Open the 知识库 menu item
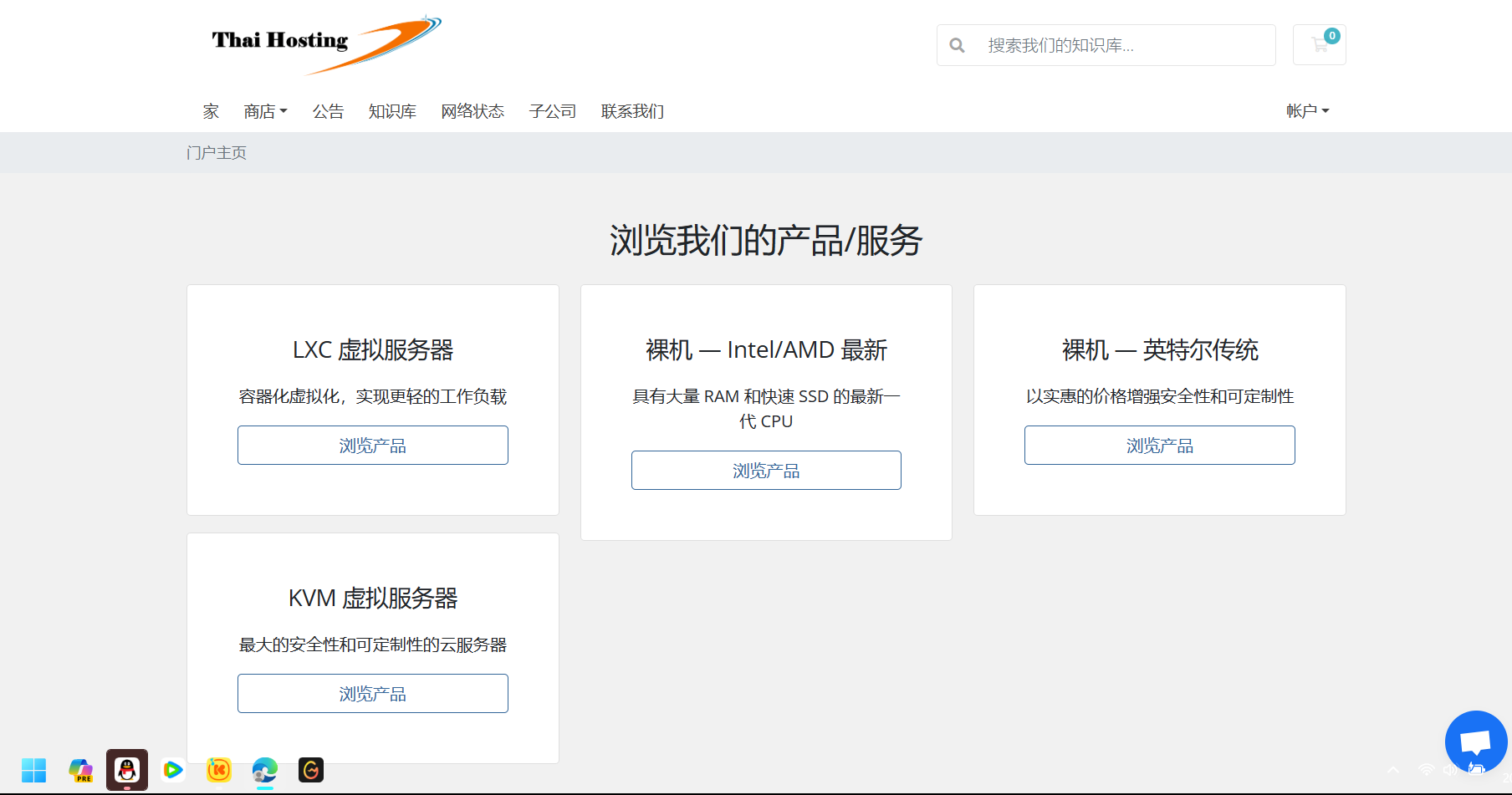 (392, 111)
